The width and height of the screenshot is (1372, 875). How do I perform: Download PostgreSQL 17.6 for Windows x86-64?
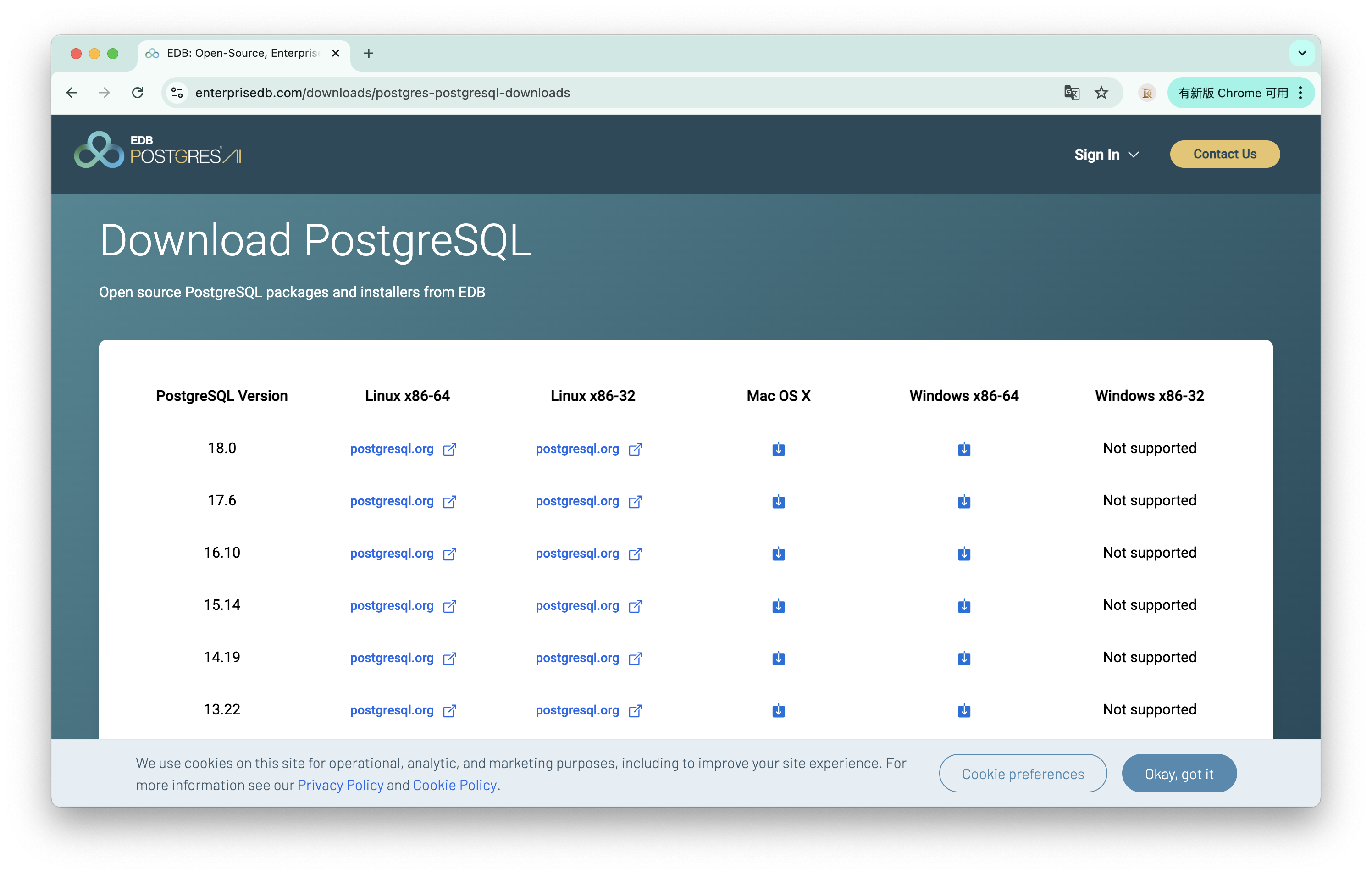pyautogui.click(x=963, y=501)
